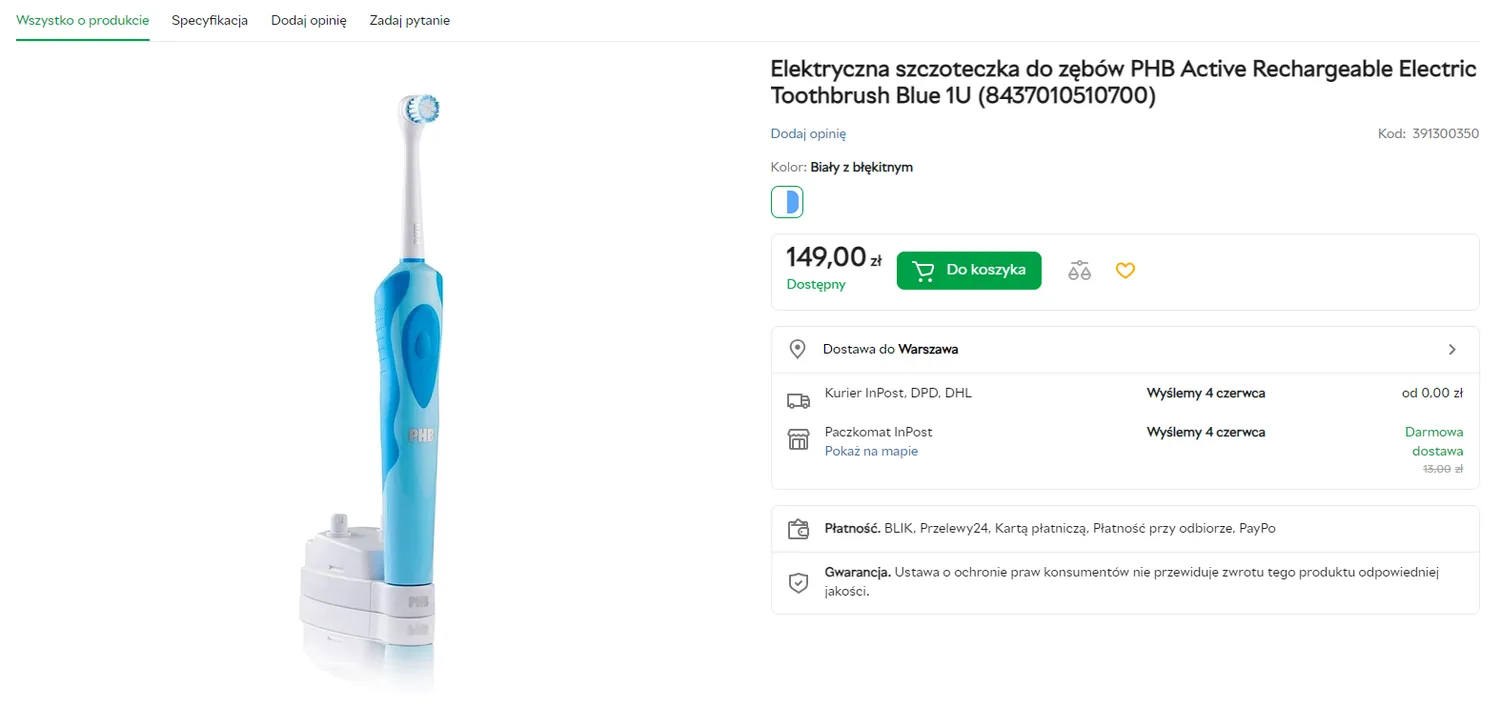Go to the Zadaj pytanie tab
The width and height of the screenshot is (1500, 708).
410,20
